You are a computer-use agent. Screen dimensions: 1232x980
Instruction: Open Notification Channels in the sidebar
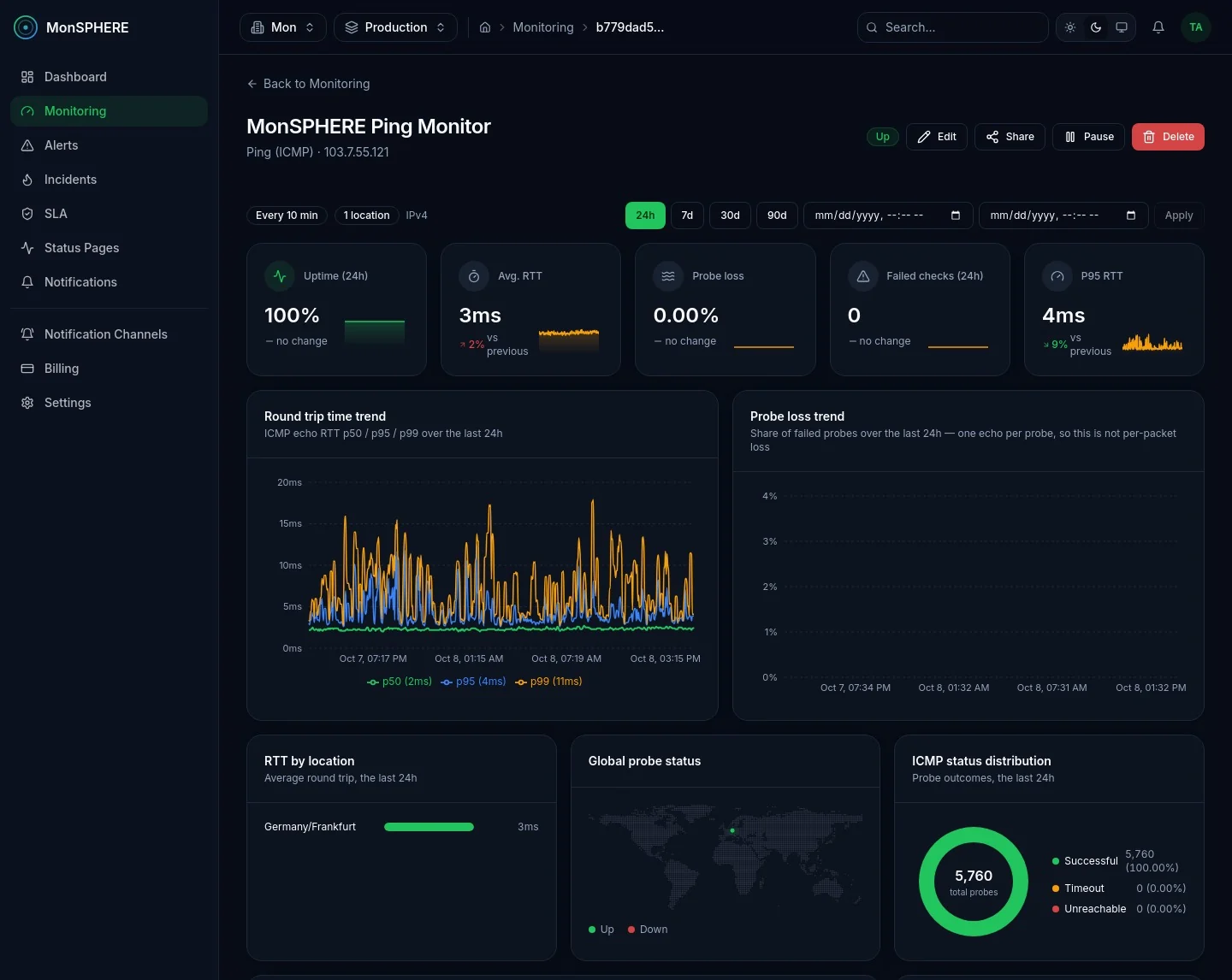109,334
